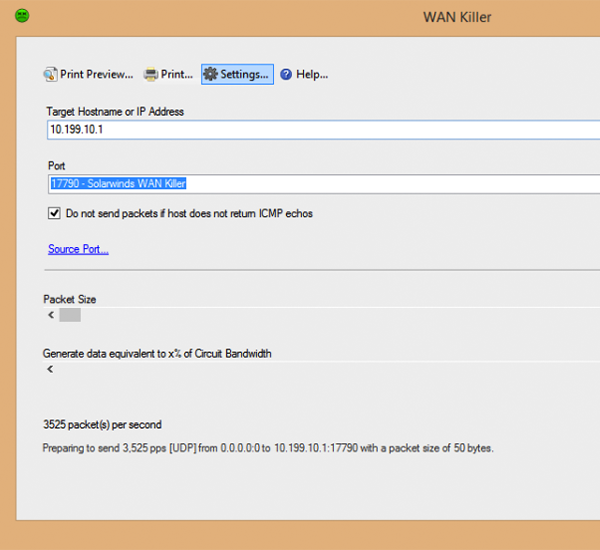Image resolution: width=600 pixels, height=550 pixels.
Task: Click the gray Packet Size slider thumb
Action: [70, 315]
